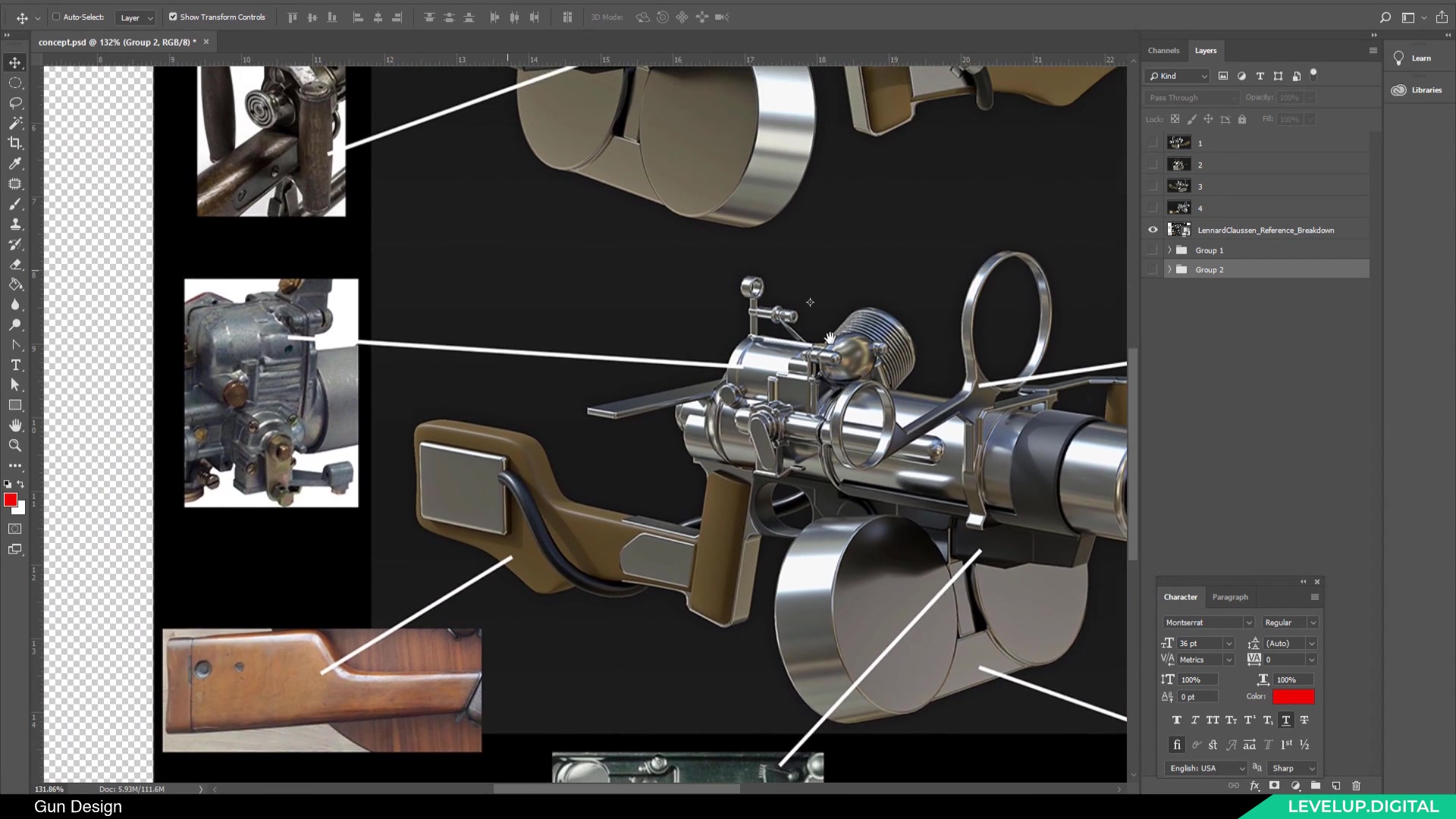
Task: Click the 3D Mode button
Action: pyautogui.click(x=607, y=17)
